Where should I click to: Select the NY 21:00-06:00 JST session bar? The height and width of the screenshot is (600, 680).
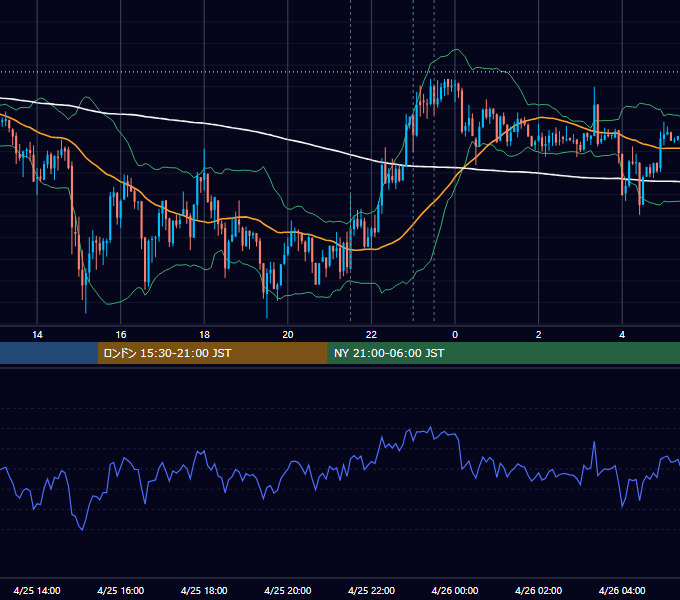[503, 353]
